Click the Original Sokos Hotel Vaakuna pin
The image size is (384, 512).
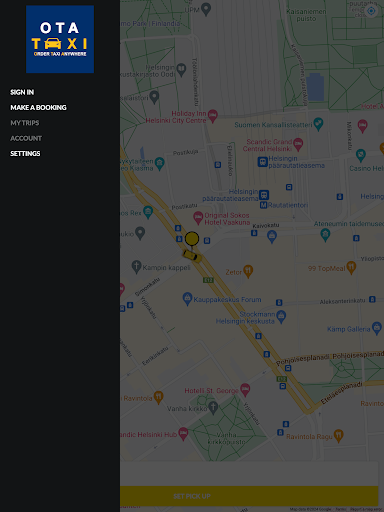(x=198, y=218)
